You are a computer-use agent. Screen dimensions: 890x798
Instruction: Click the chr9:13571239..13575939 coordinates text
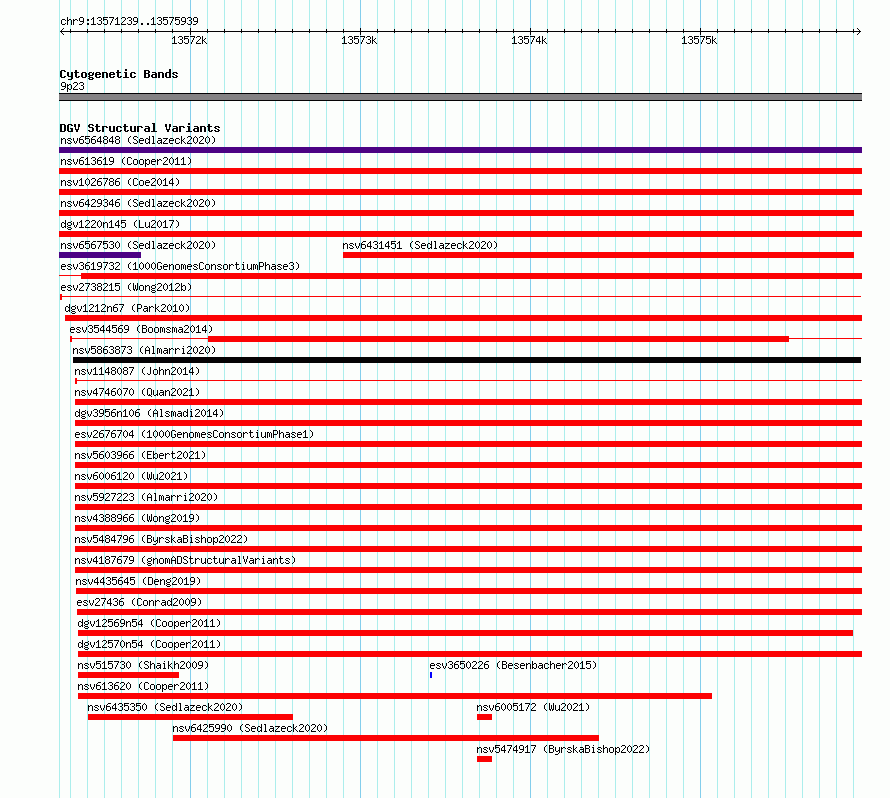129,21
